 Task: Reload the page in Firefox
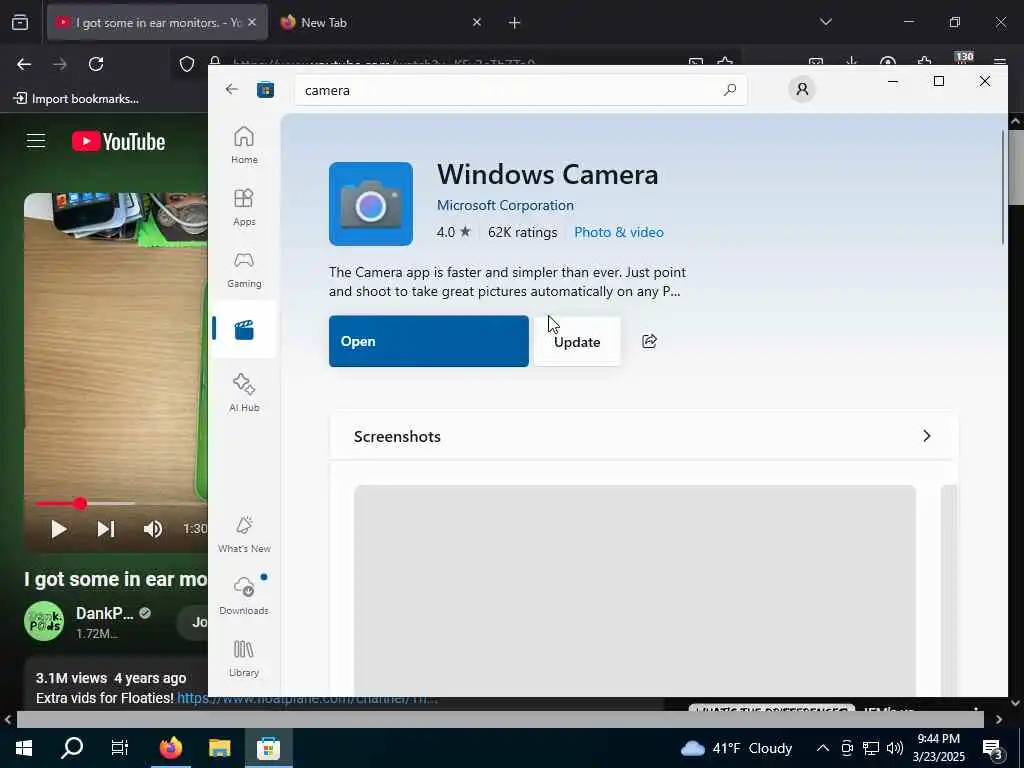pos(96,64)
